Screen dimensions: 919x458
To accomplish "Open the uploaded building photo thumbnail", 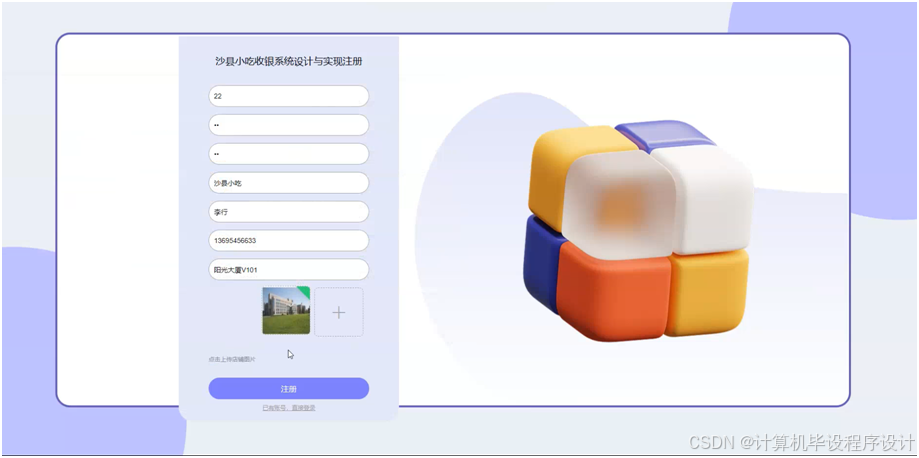I will coord(286,311).
